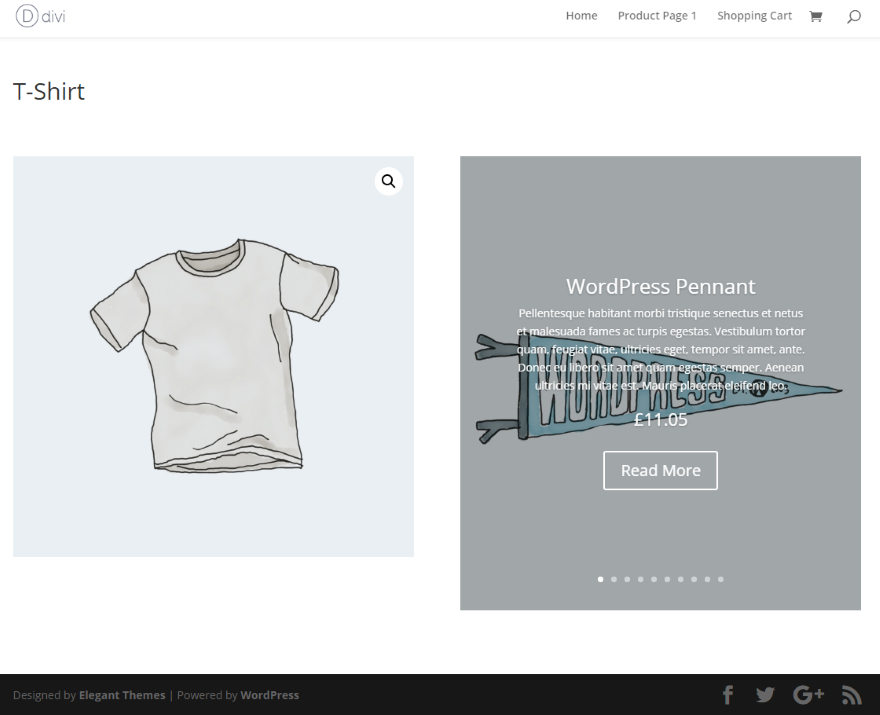Click the WordPress Pennant slide title

coord(661,286)
